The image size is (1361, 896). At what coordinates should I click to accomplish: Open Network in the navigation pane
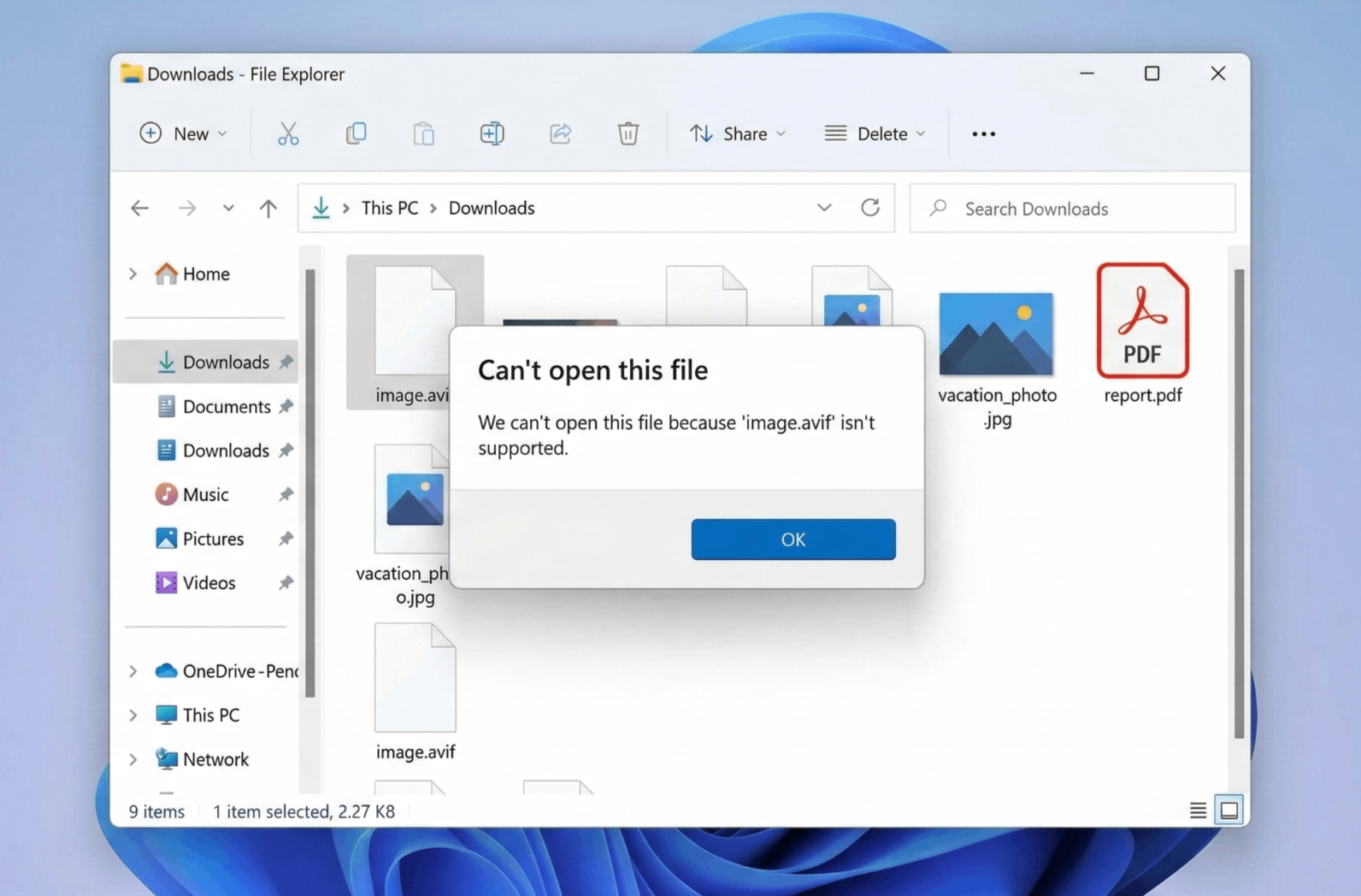[x=203, y=759]
